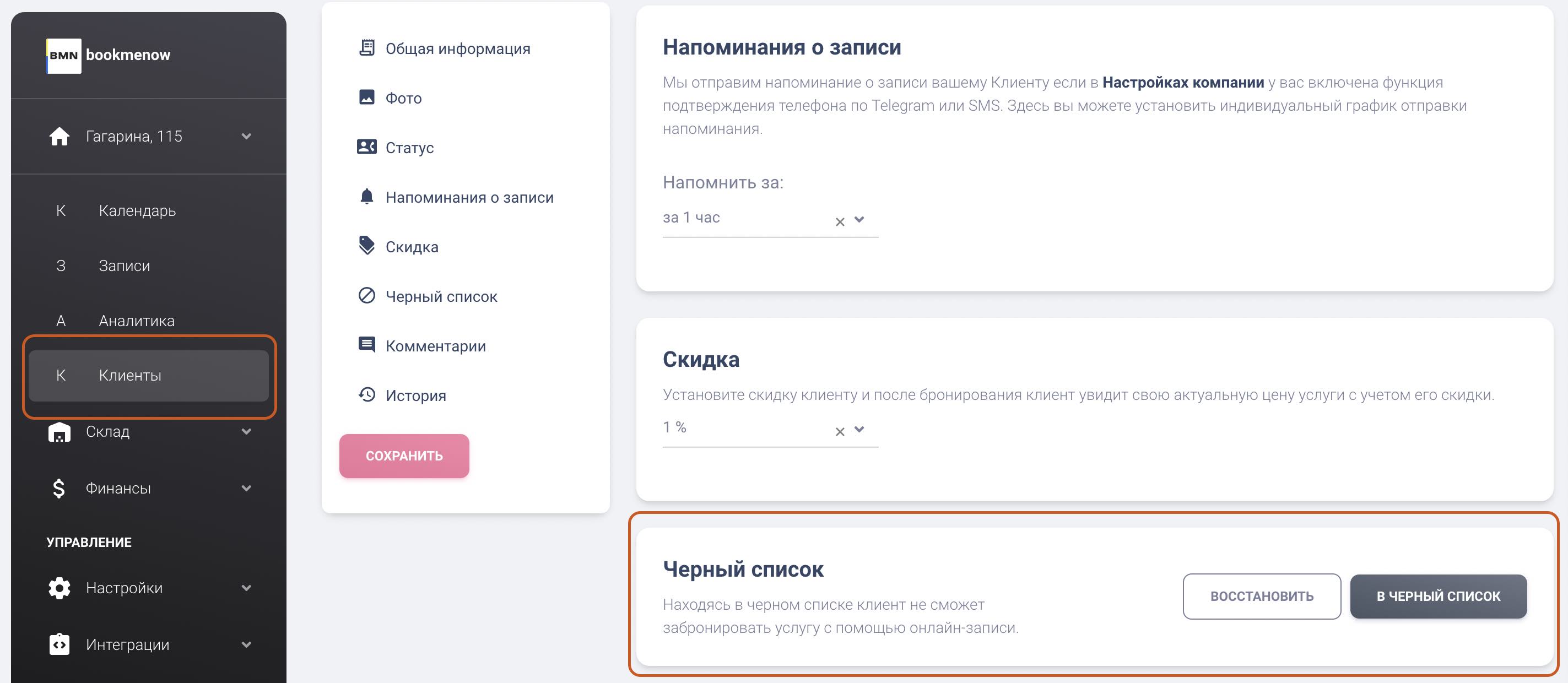This screenshot has width=1568, height=683.
Task: Go to the Комментарии section
Action: (x=436, y=346)
